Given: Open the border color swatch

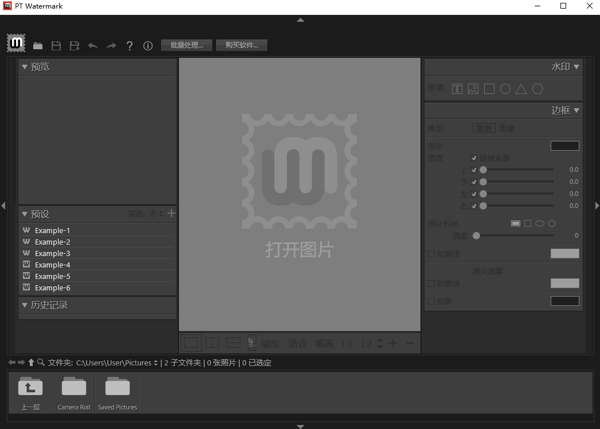Looking at the screenshot, I should (564, 146).
